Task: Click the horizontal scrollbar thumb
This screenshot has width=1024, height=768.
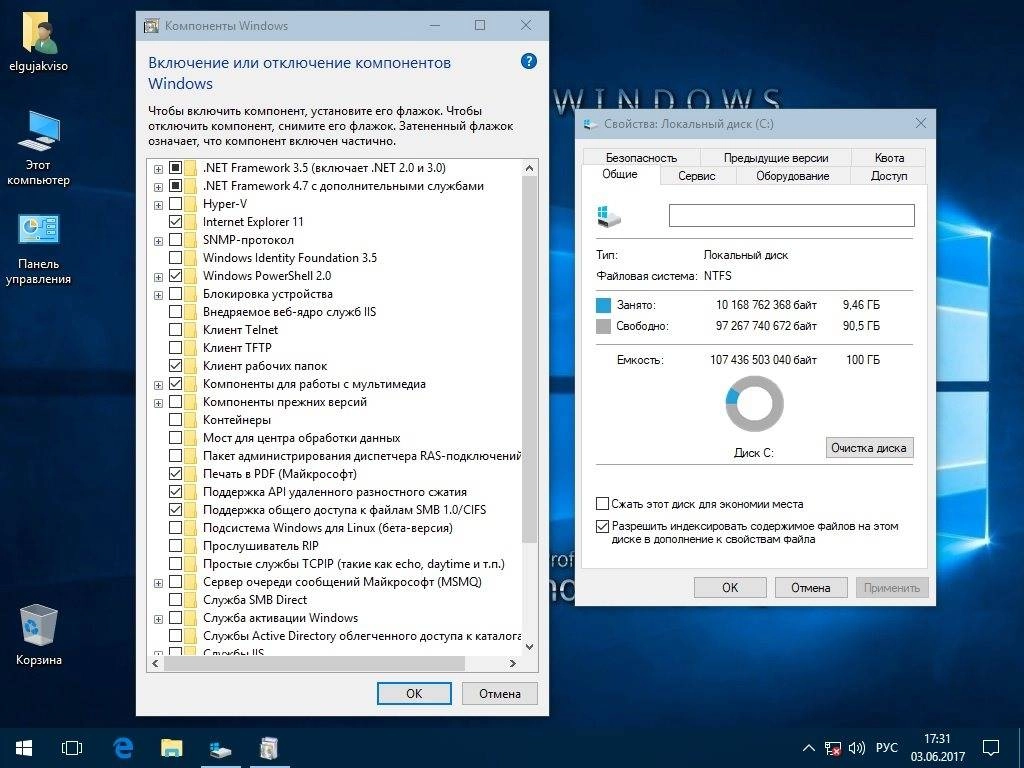Action: pyautogui.click(x=314, y=664)
